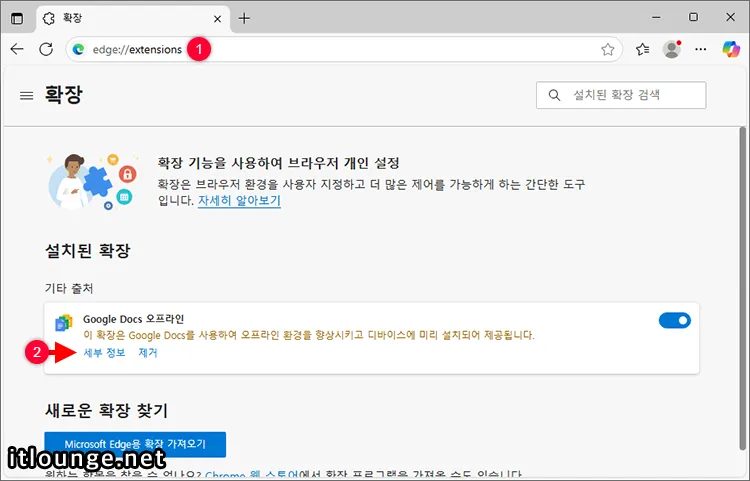The width and height of the screenshot is (750, 481).
Task: Click the 기타 출처 label
Action: 69,288
